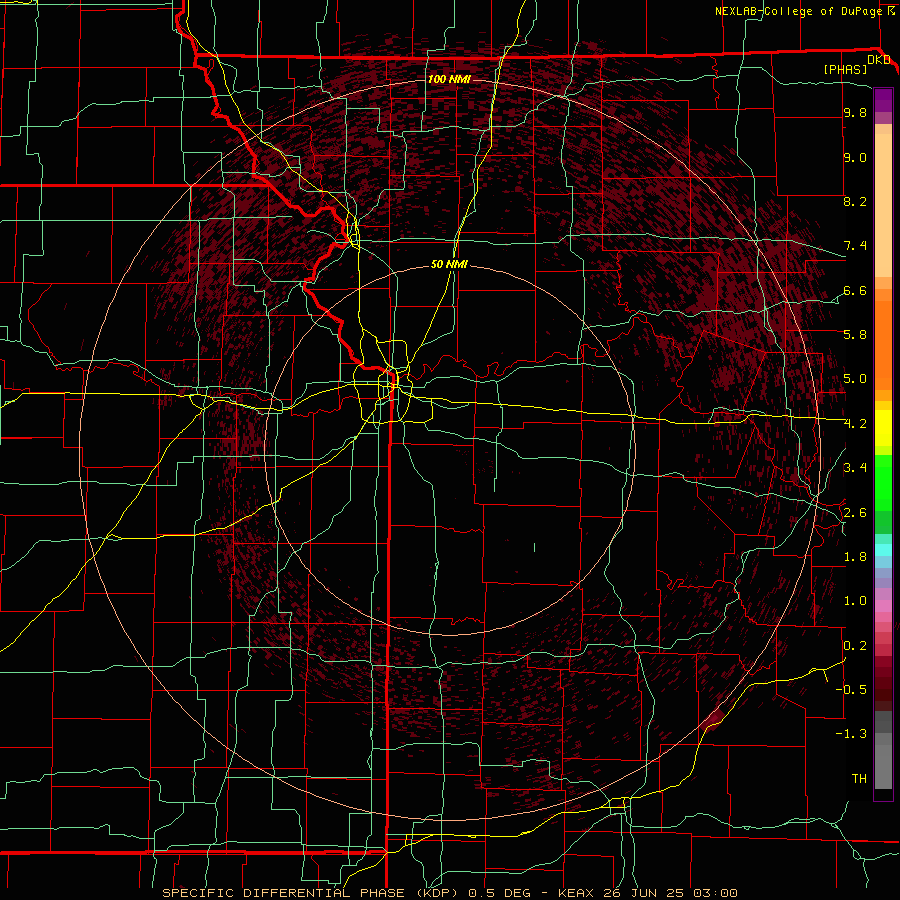
Task: Click the 9.8 scale value
Action: (855, 112)
